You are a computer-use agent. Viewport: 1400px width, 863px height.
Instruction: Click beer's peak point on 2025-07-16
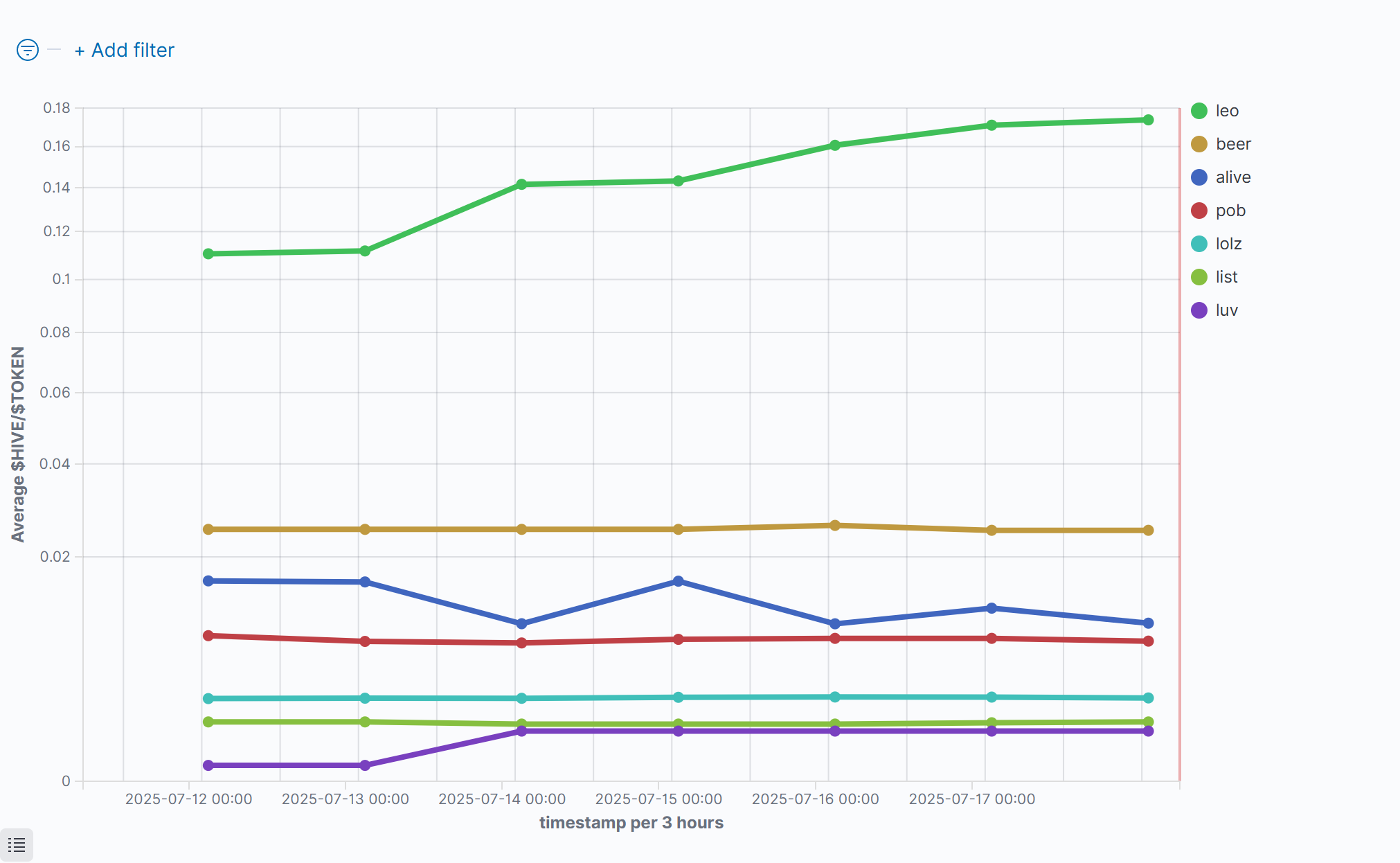[835, 526]
